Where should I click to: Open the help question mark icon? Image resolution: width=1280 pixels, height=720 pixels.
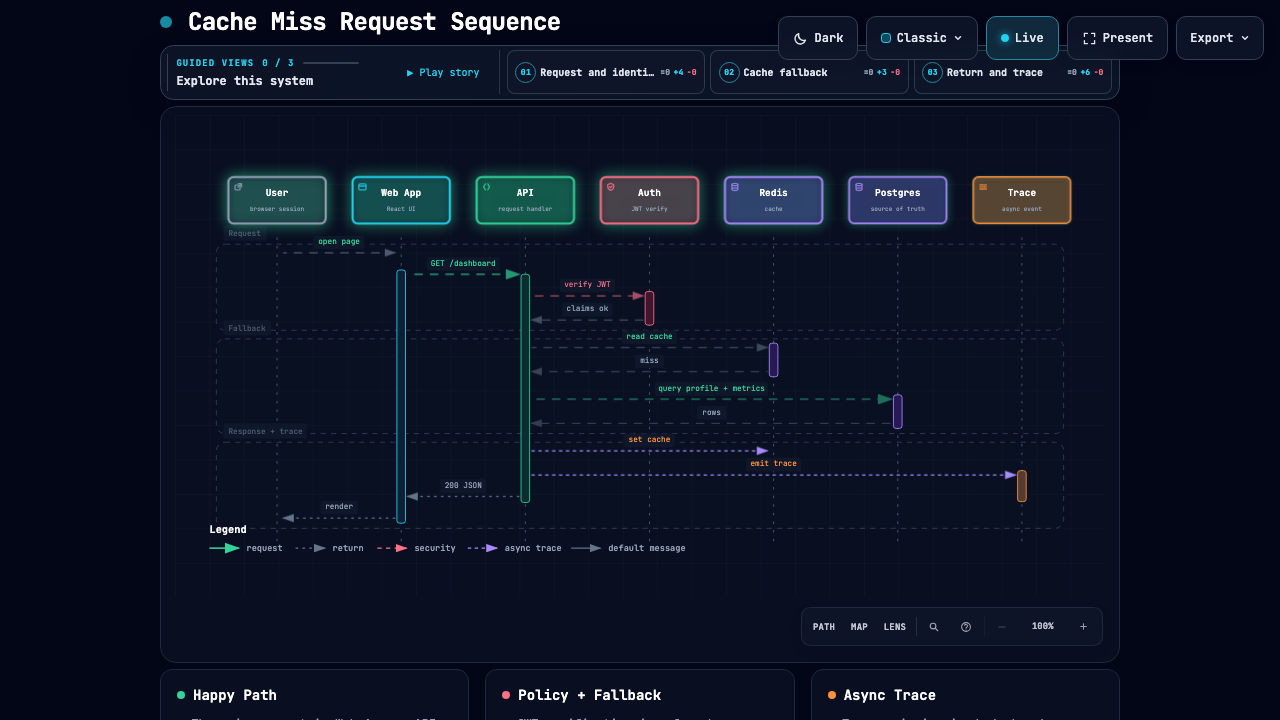[966, 627]
